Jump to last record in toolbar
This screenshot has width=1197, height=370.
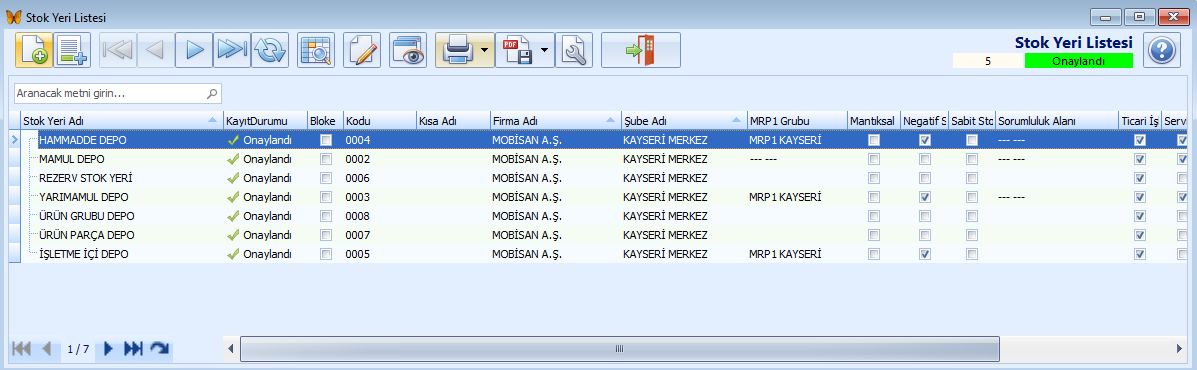coord(232,50)
